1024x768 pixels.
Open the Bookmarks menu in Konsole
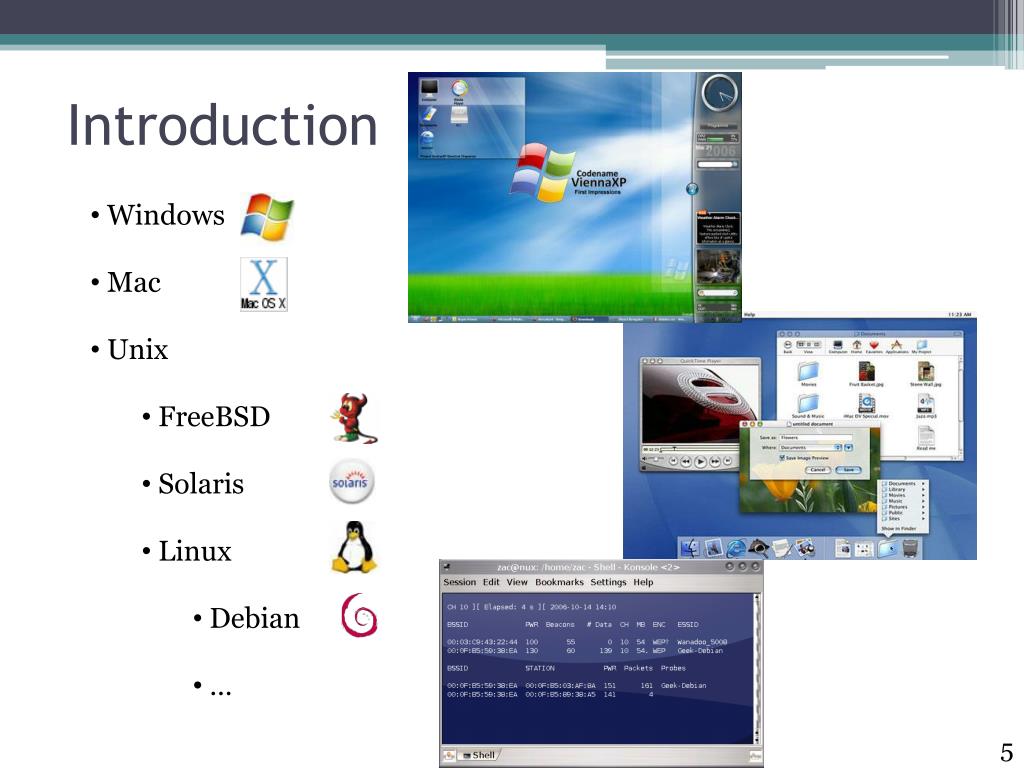tap(559, 582)
